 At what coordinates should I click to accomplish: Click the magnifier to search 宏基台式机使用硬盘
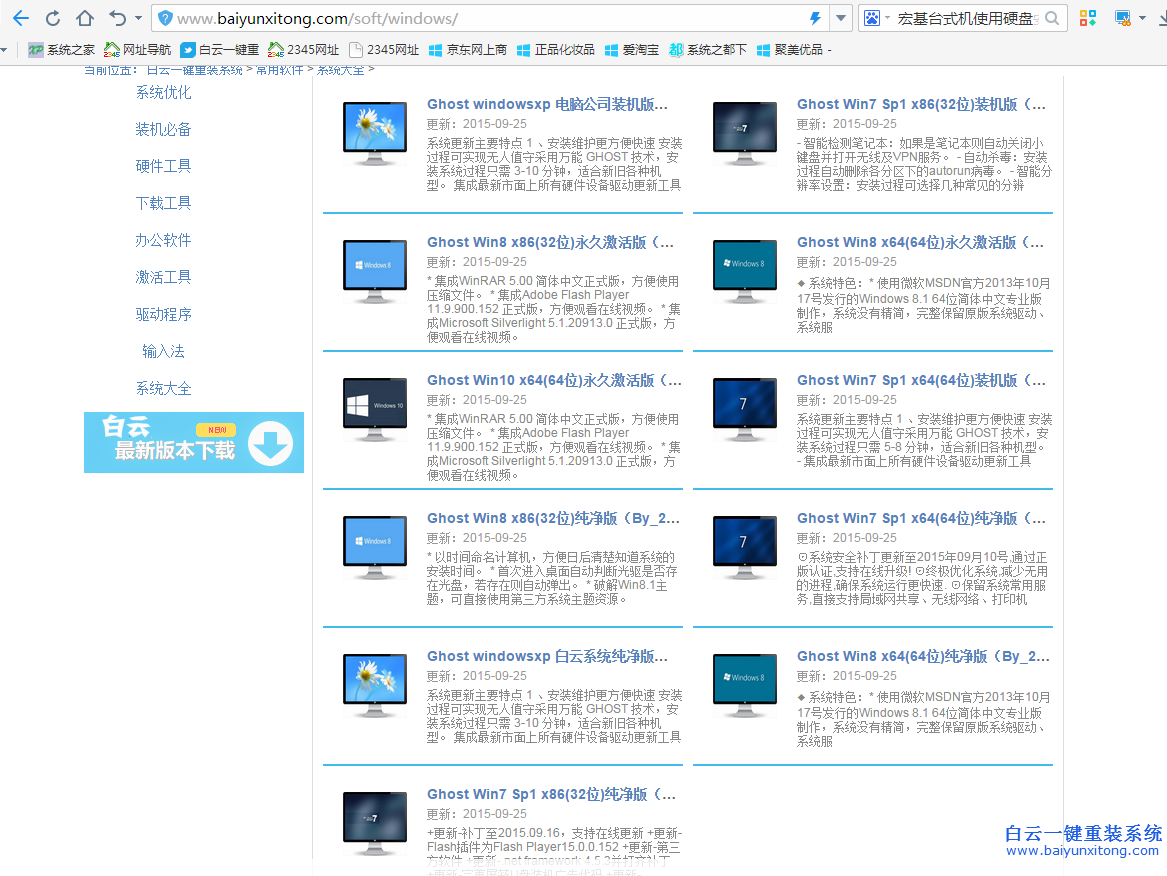(x=1052, y=17)
